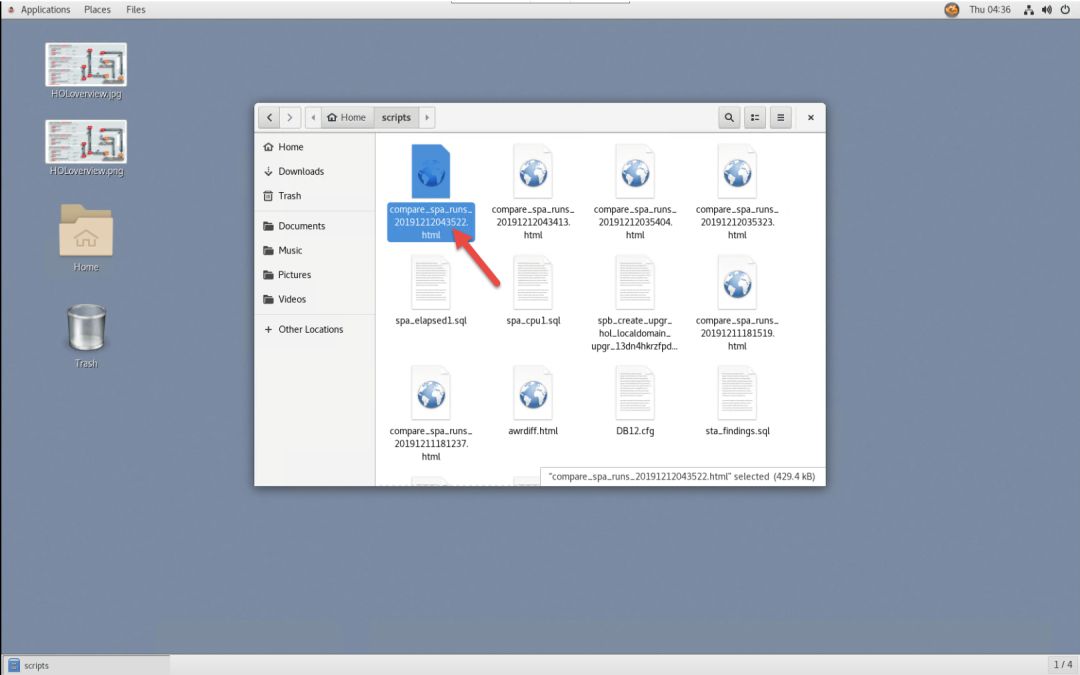The height and width of the screenshot is (675, 1080).
Task: Select the Home folder icon on the desktop
Action: pyautogui.click(x=86, y=230)
